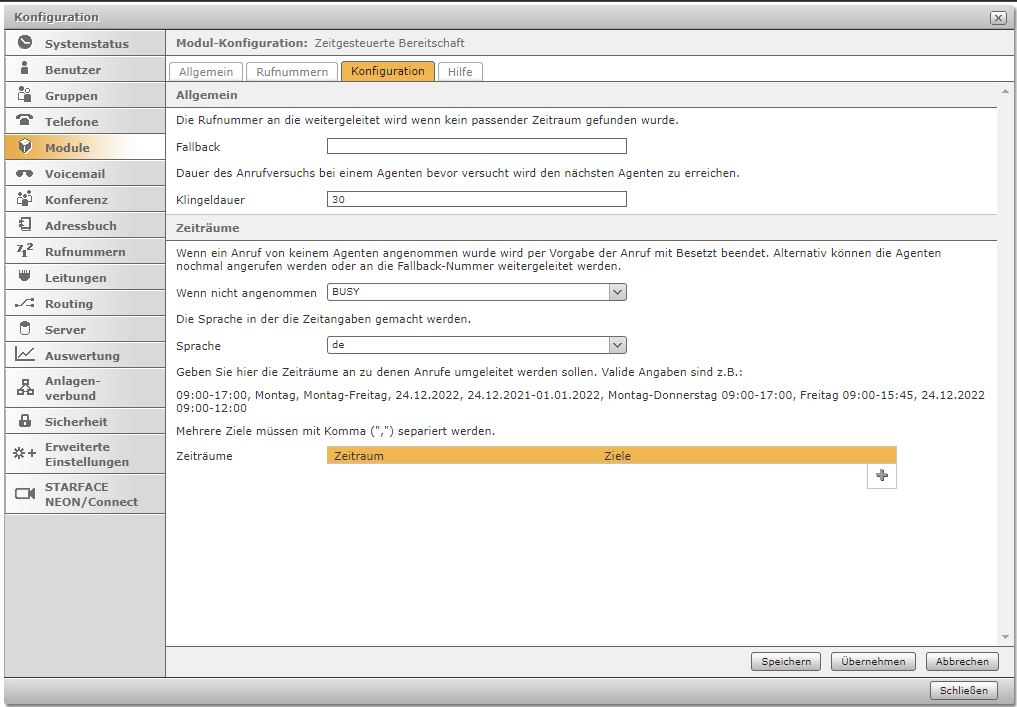
Task: Switch to the Rufnummern tab
Action: coord(291,72)
